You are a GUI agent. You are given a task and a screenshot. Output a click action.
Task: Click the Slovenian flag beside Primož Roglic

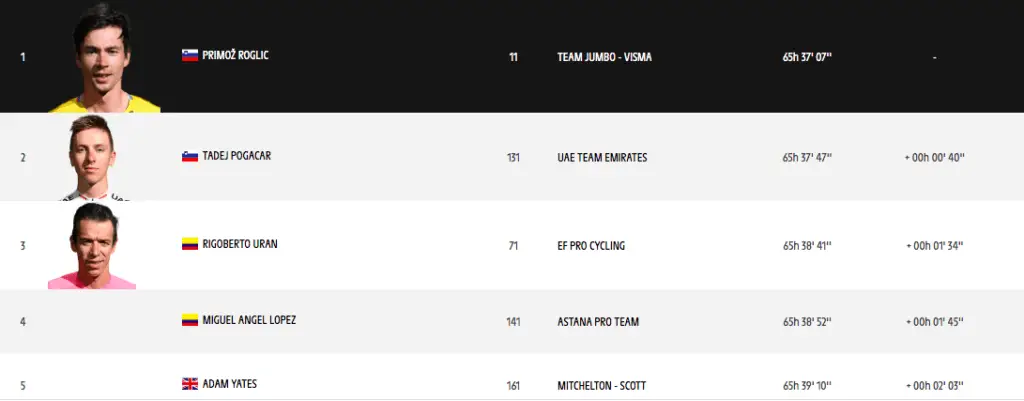click(x=190, y=56)
